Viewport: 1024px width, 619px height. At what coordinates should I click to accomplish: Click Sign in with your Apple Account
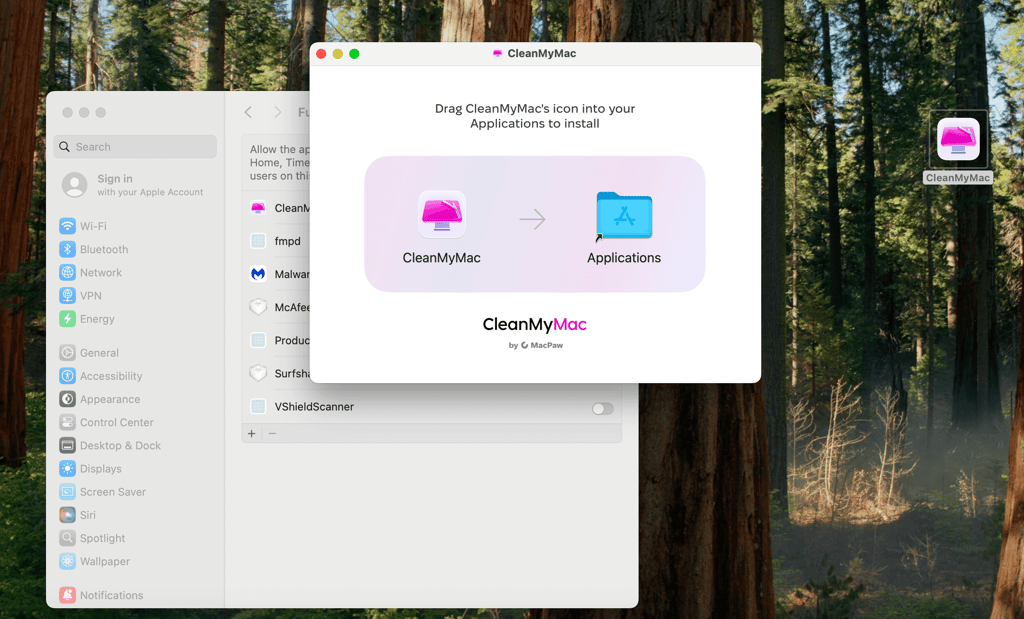(x=133, y=185)
